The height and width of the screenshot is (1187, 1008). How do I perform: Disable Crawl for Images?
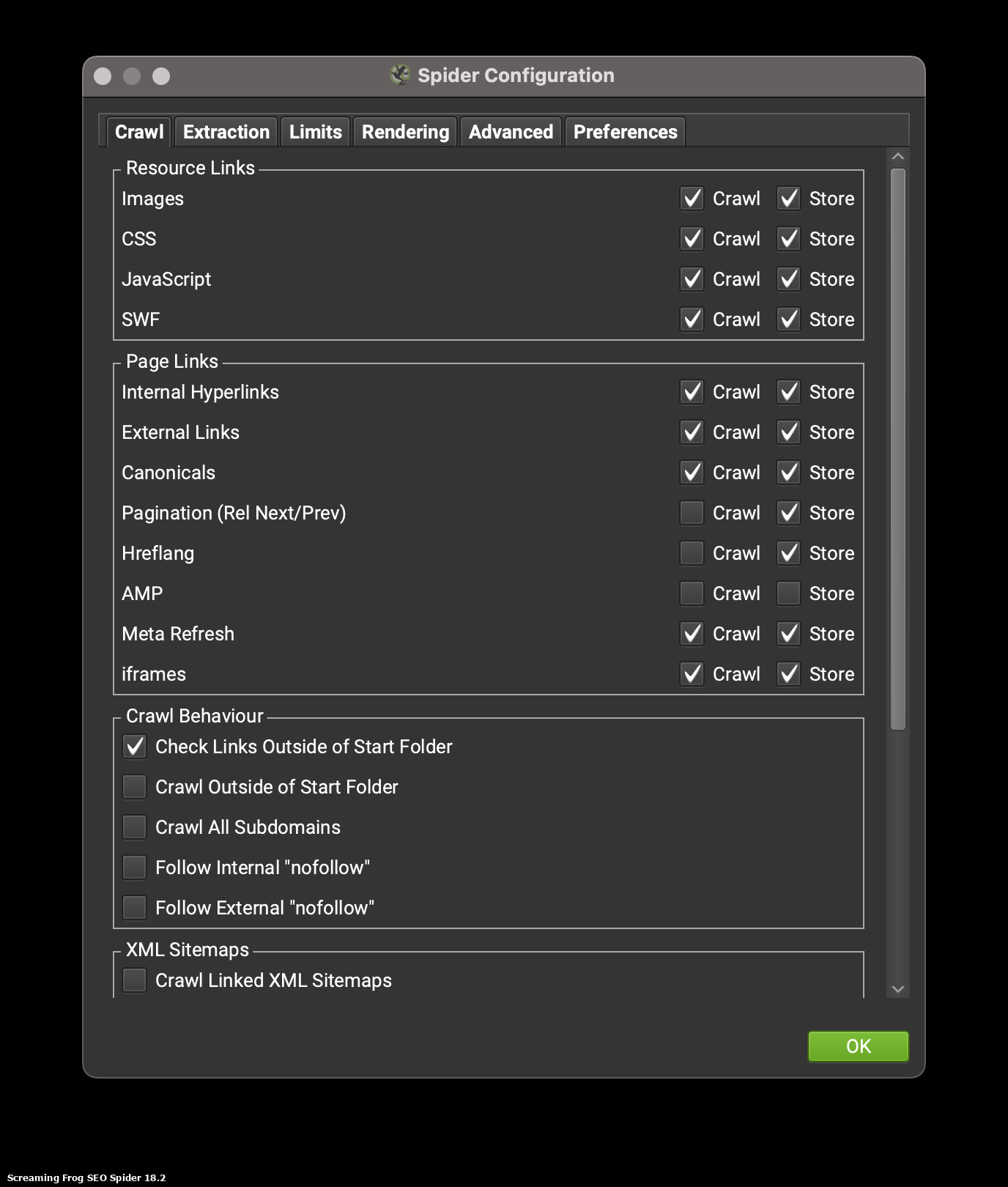692,199
